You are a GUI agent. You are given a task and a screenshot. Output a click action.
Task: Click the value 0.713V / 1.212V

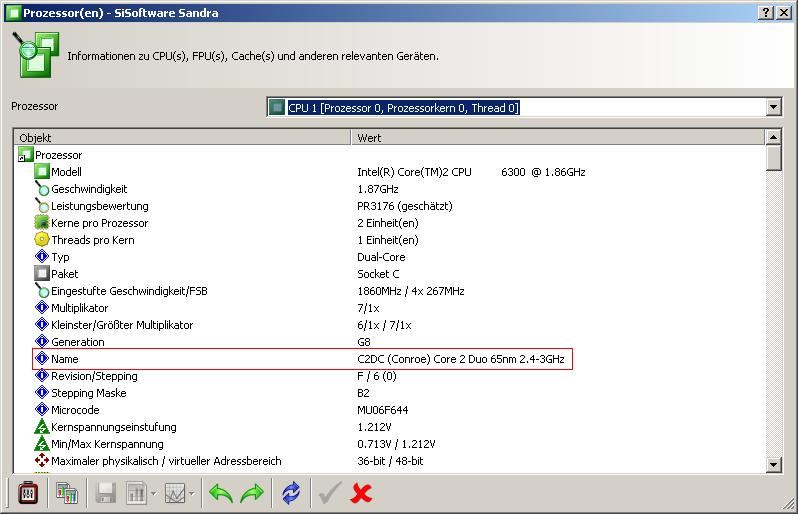click(x=396, y=444)
